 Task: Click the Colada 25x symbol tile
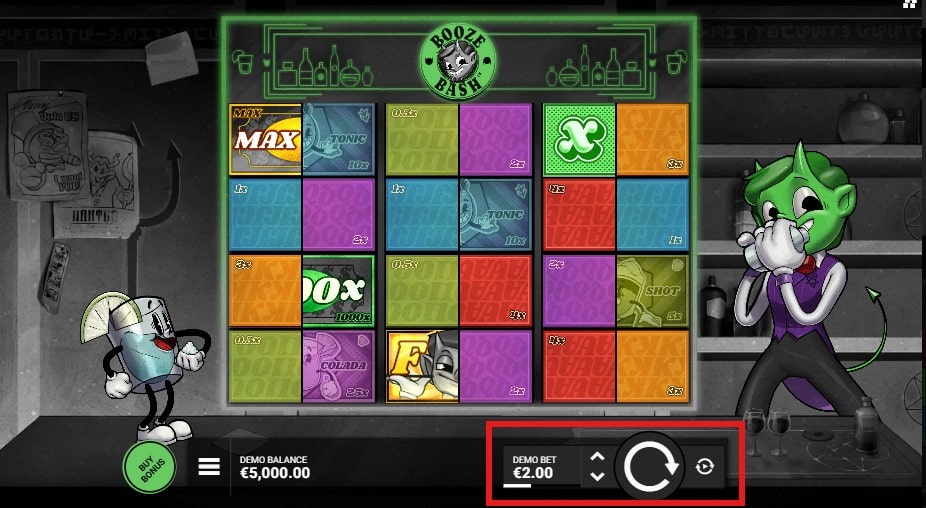[x=338, y=366]
